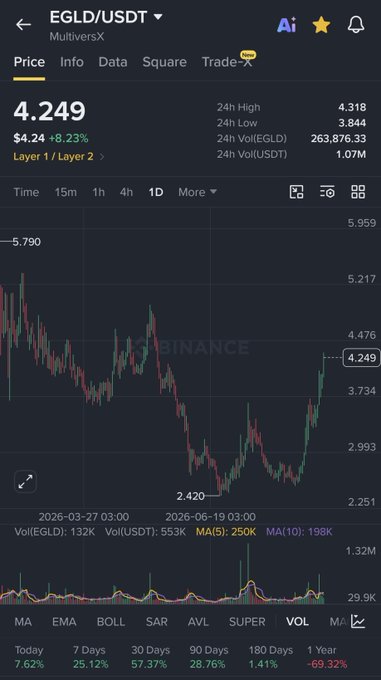
Task: Click the MultiversX subtitle
Action: (x=77, y=36)
